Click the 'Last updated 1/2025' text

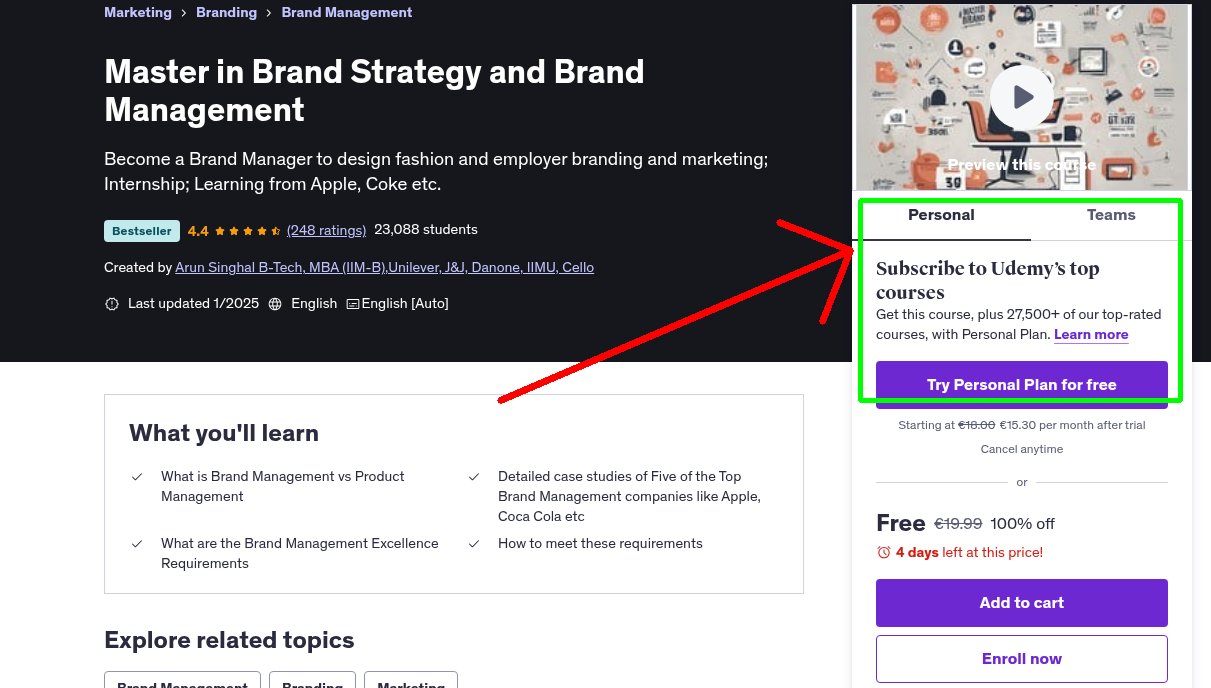tap(192, 303)
